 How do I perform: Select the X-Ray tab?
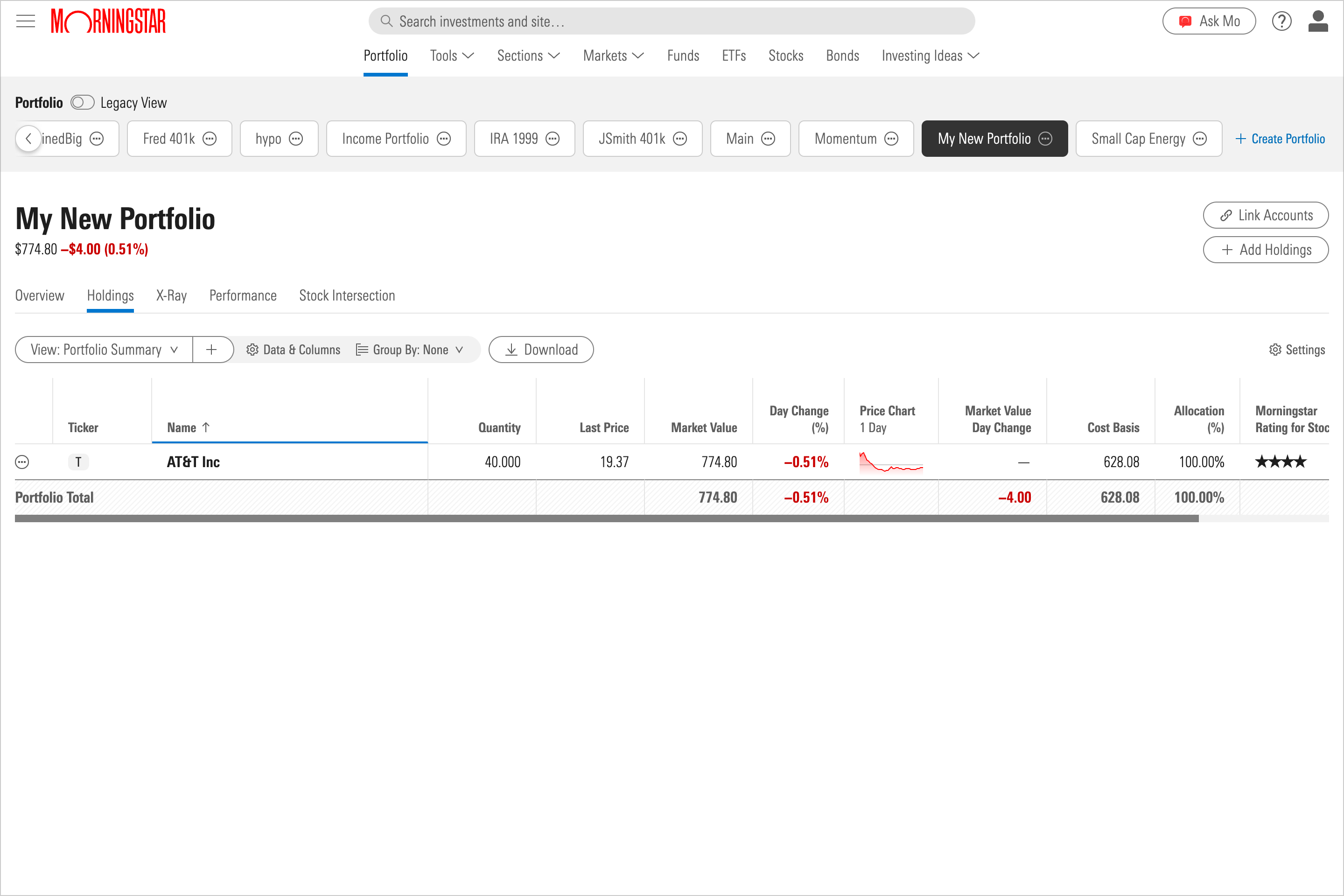click(170, 295)
